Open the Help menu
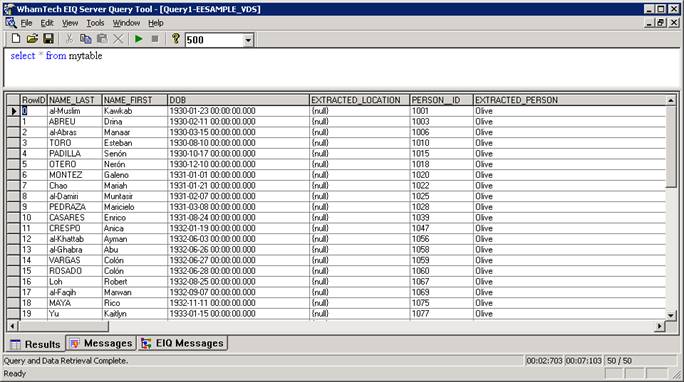Image resolution: width=684 pixels, height=382 pixels. coord(156,23)
